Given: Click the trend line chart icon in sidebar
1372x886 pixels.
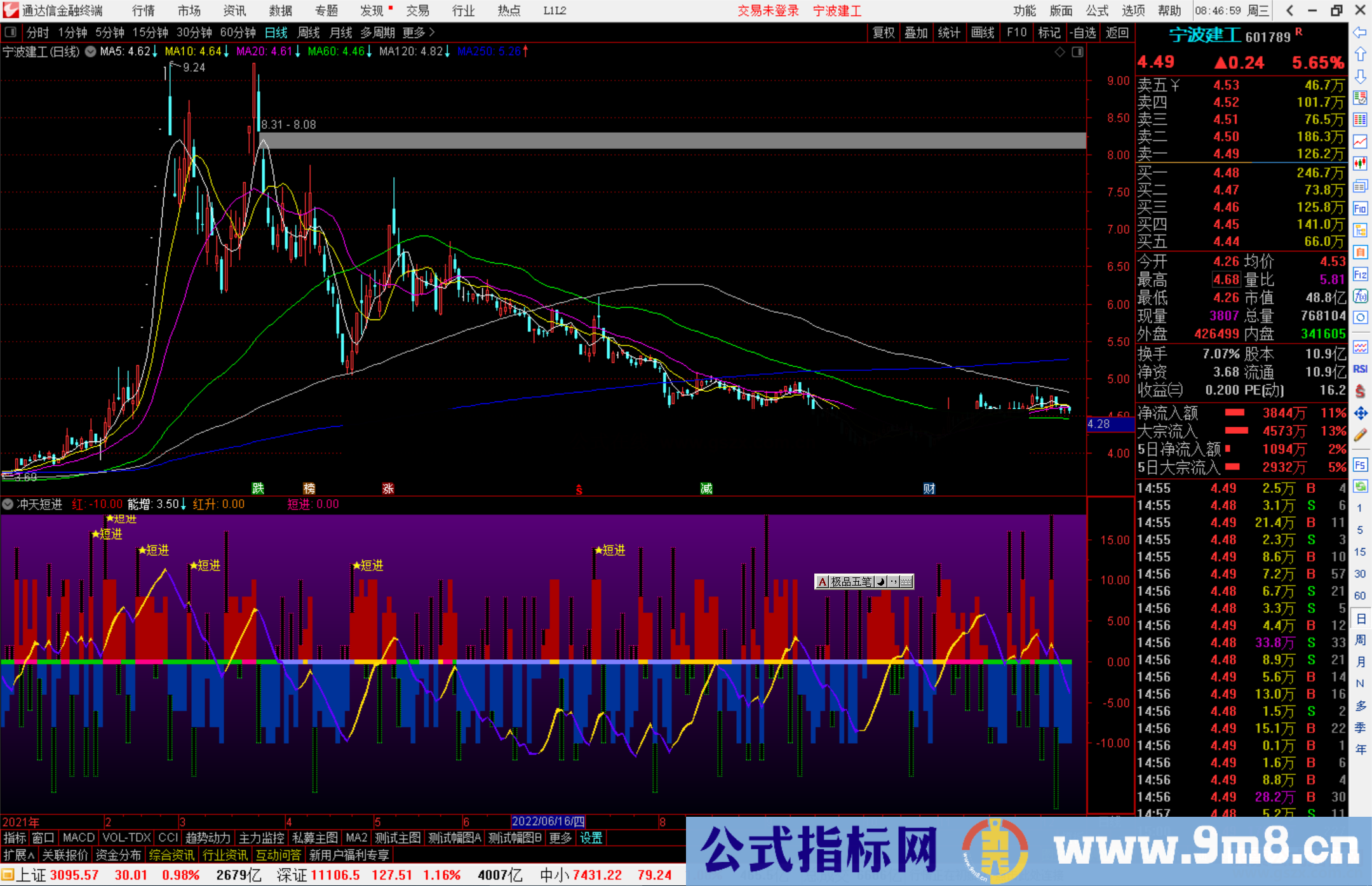Looking at the screenshot, I should point(1361,140).
